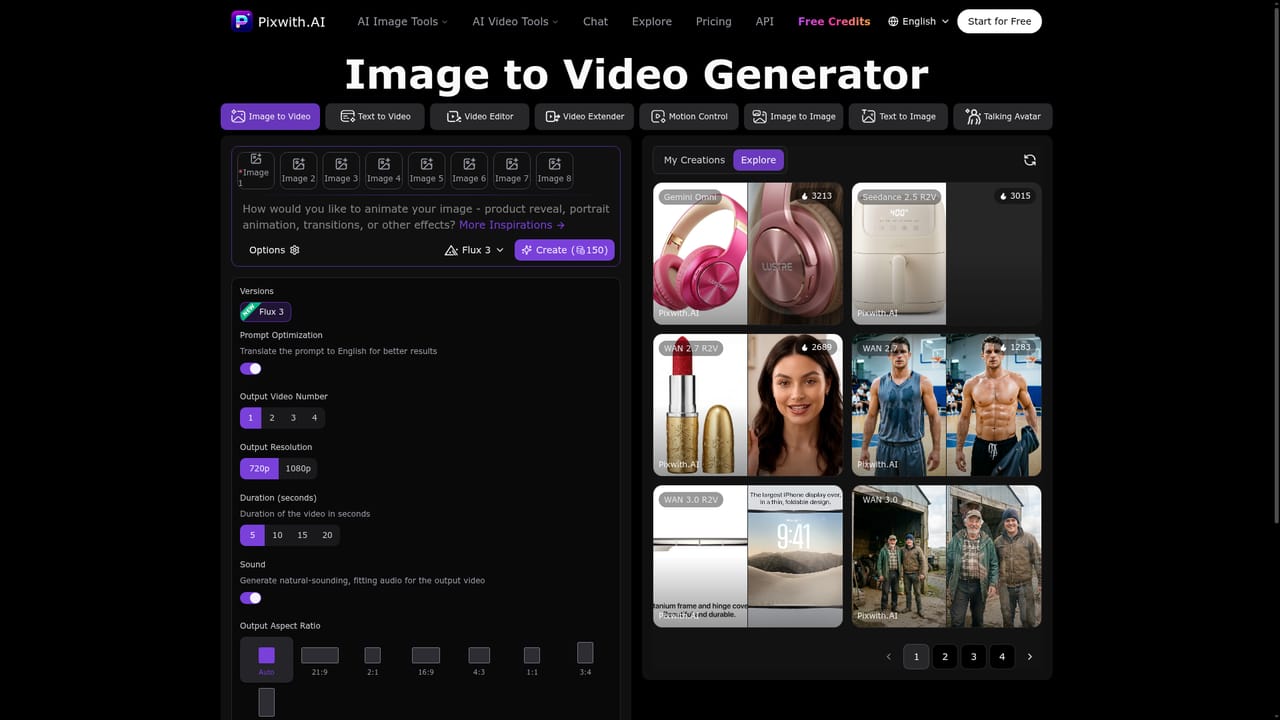Expand the AI Image Tools menu
The width and height of the screenshot is (1280, 720).
coord(403,21)
